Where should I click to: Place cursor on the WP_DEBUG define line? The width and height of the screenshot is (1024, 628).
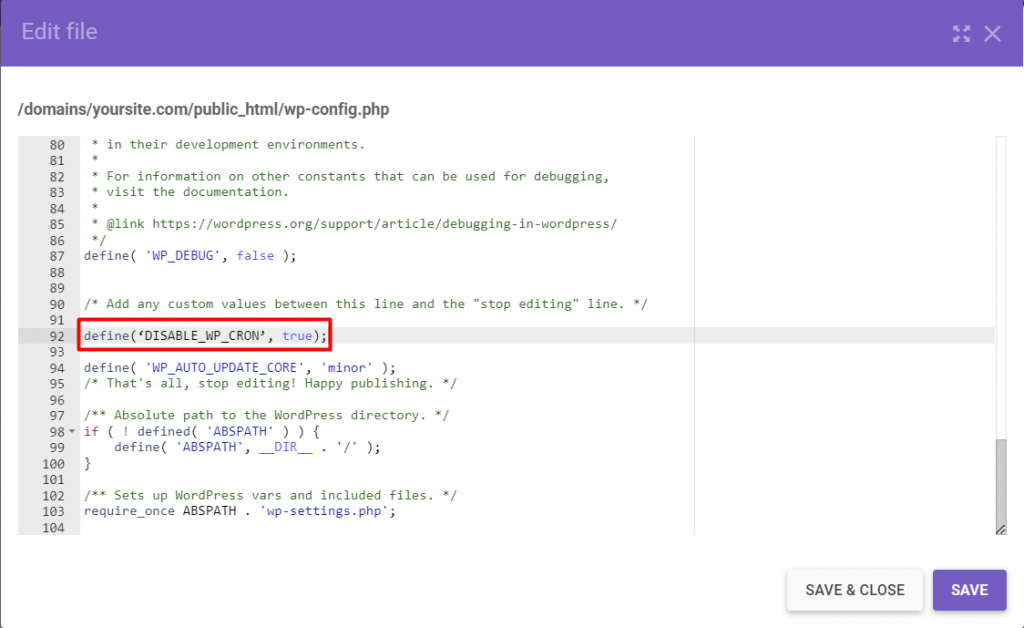click(x=180, y=255)
